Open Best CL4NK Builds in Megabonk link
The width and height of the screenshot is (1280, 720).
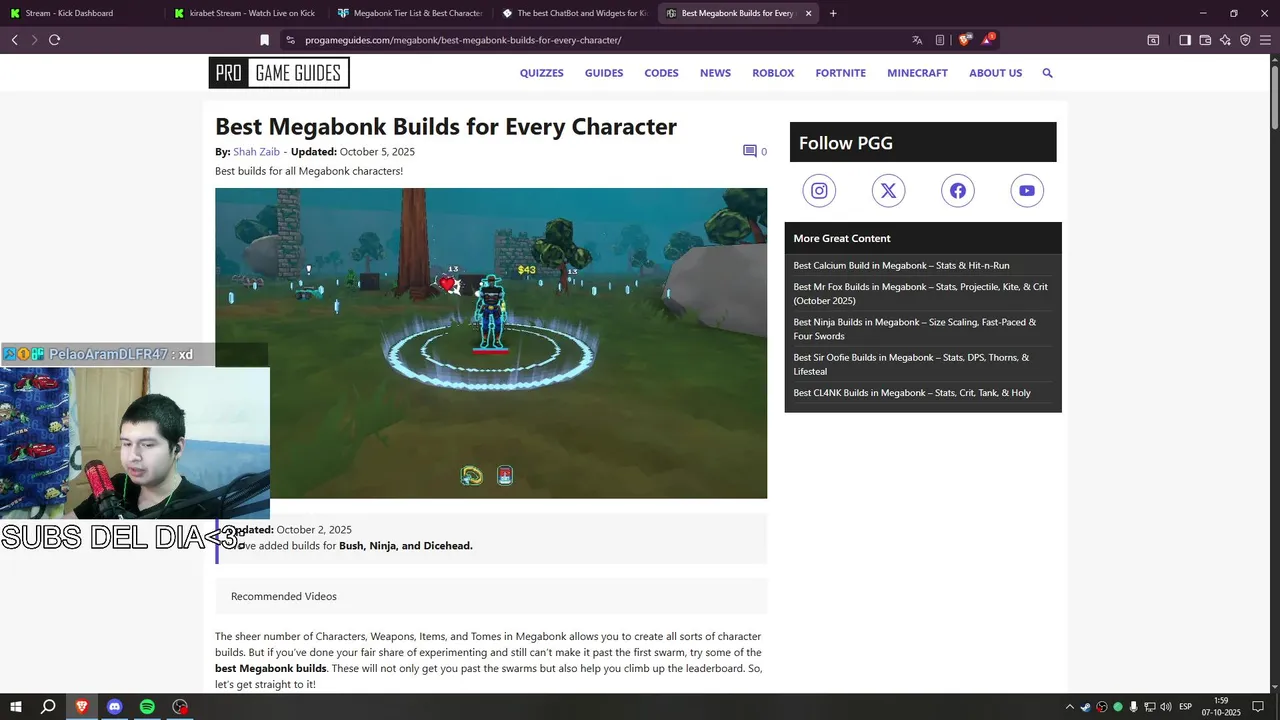(912, 393)
